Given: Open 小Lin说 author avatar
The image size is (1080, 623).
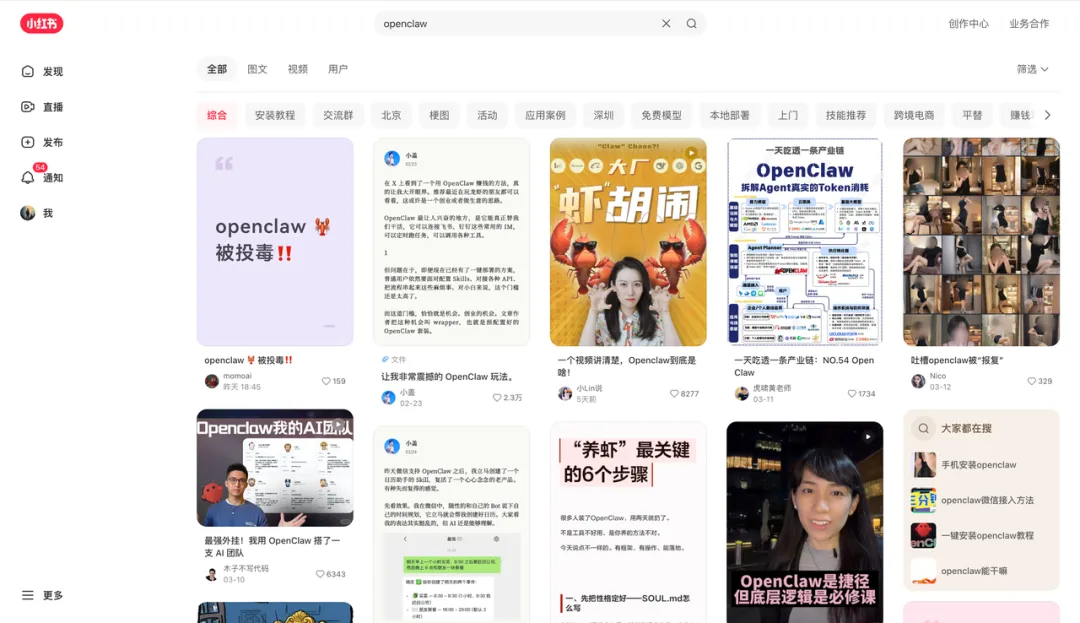Looking at the screenshot, I should tap(565, 394).
